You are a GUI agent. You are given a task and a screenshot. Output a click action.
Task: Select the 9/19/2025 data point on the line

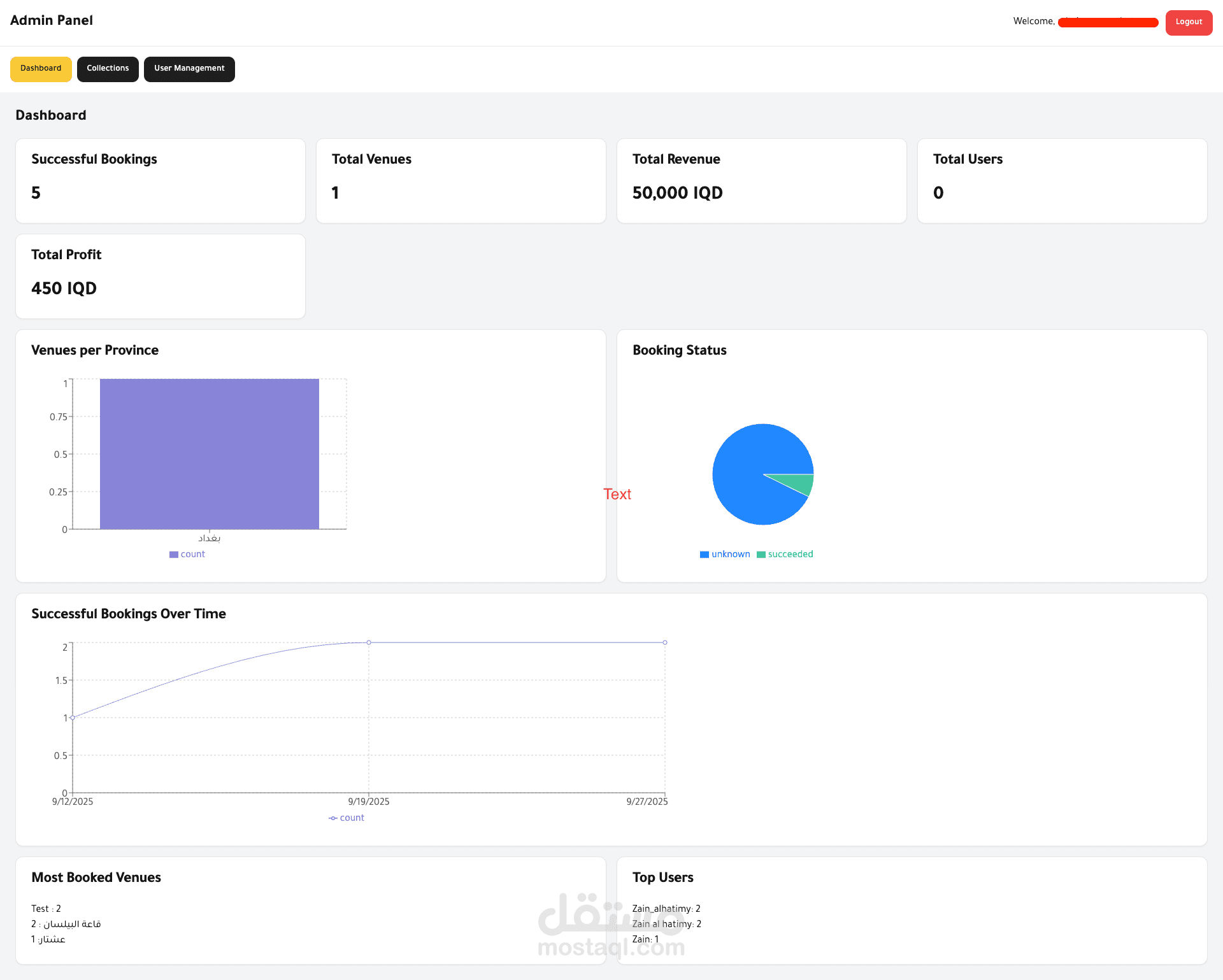369,643
